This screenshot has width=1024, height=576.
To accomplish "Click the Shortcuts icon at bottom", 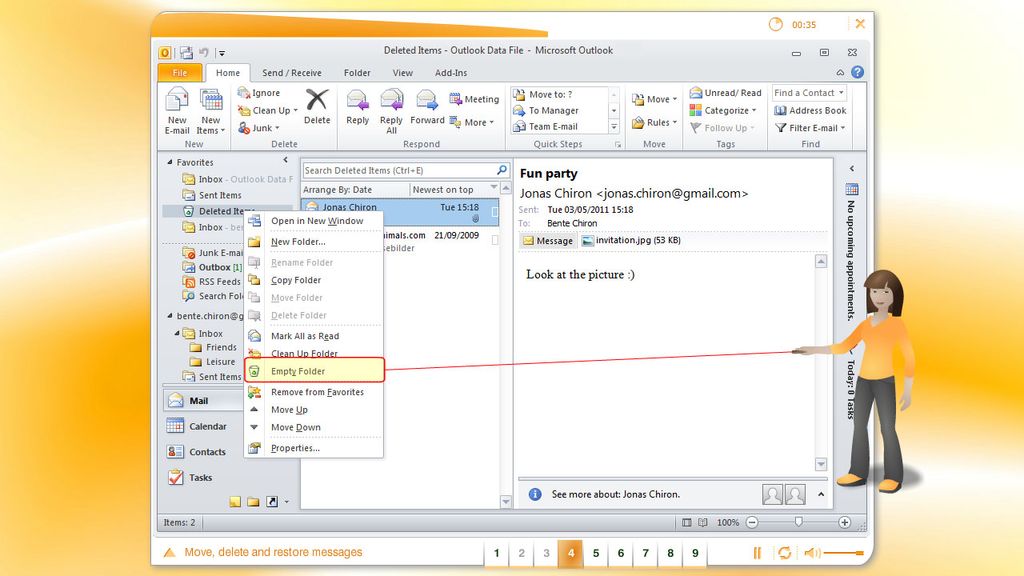I will point(272,502).
